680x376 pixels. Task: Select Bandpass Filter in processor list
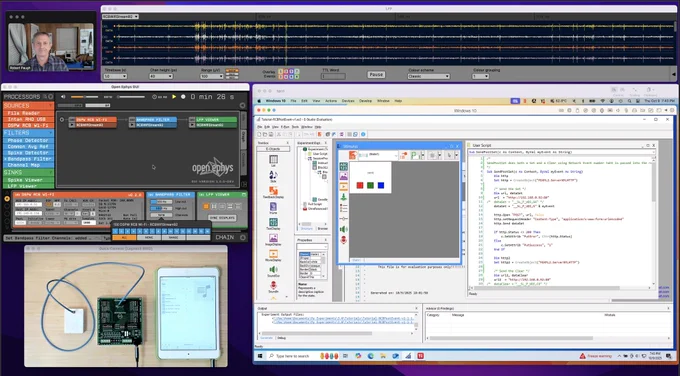coord(29,159)
